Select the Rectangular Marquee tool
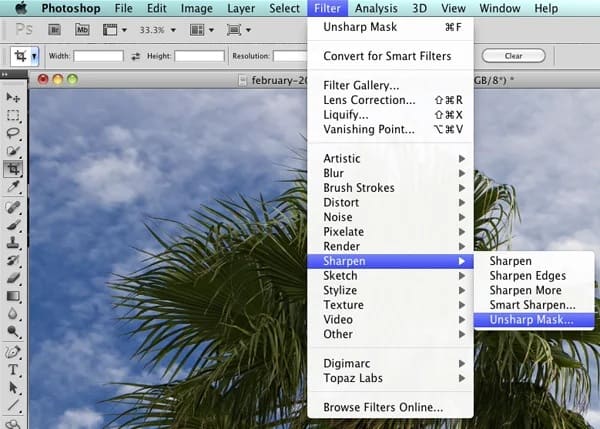Image resolution: width=600 pixels, height=429 pixels. pyautogui.click(x=13, y=115)
